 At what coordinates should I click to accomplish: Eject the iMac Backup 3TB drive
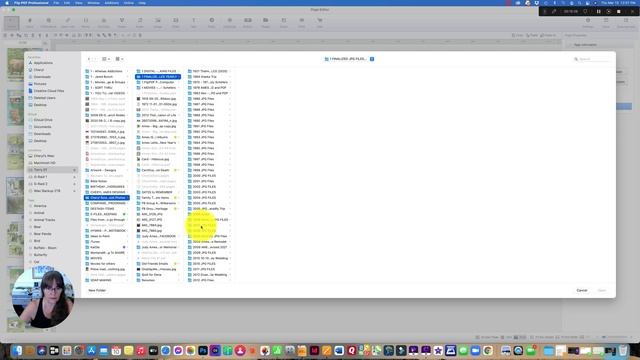tap(74, 191)
